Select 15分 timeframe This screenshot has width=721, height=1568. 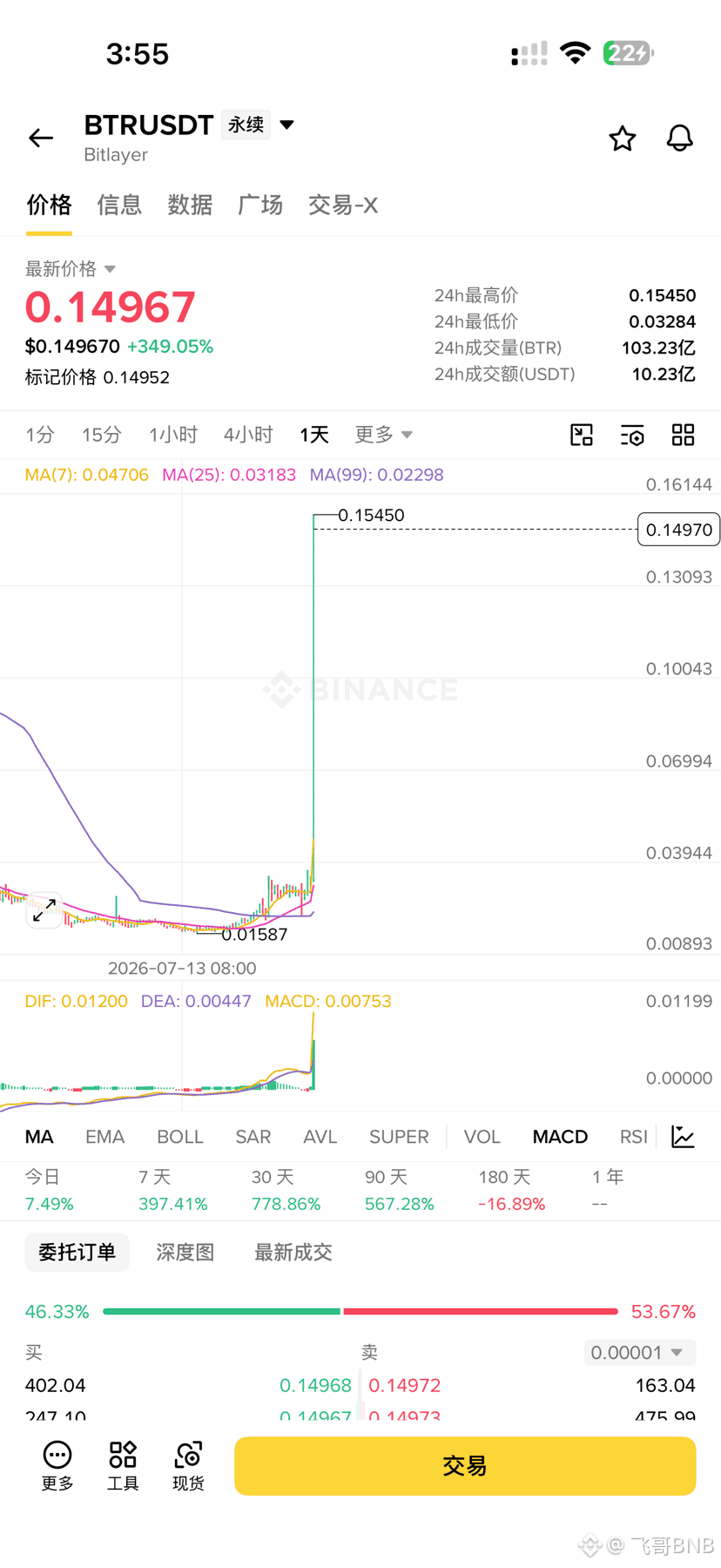pyautogui.click(x=102, y=435)
